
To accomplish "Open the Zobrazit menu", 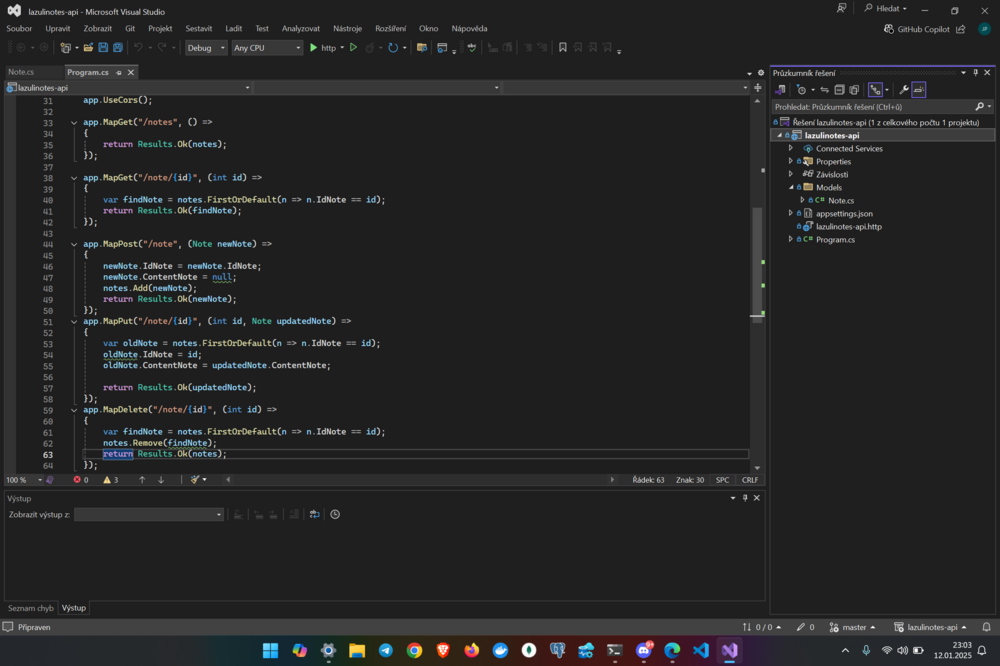I will pos(98,29).
